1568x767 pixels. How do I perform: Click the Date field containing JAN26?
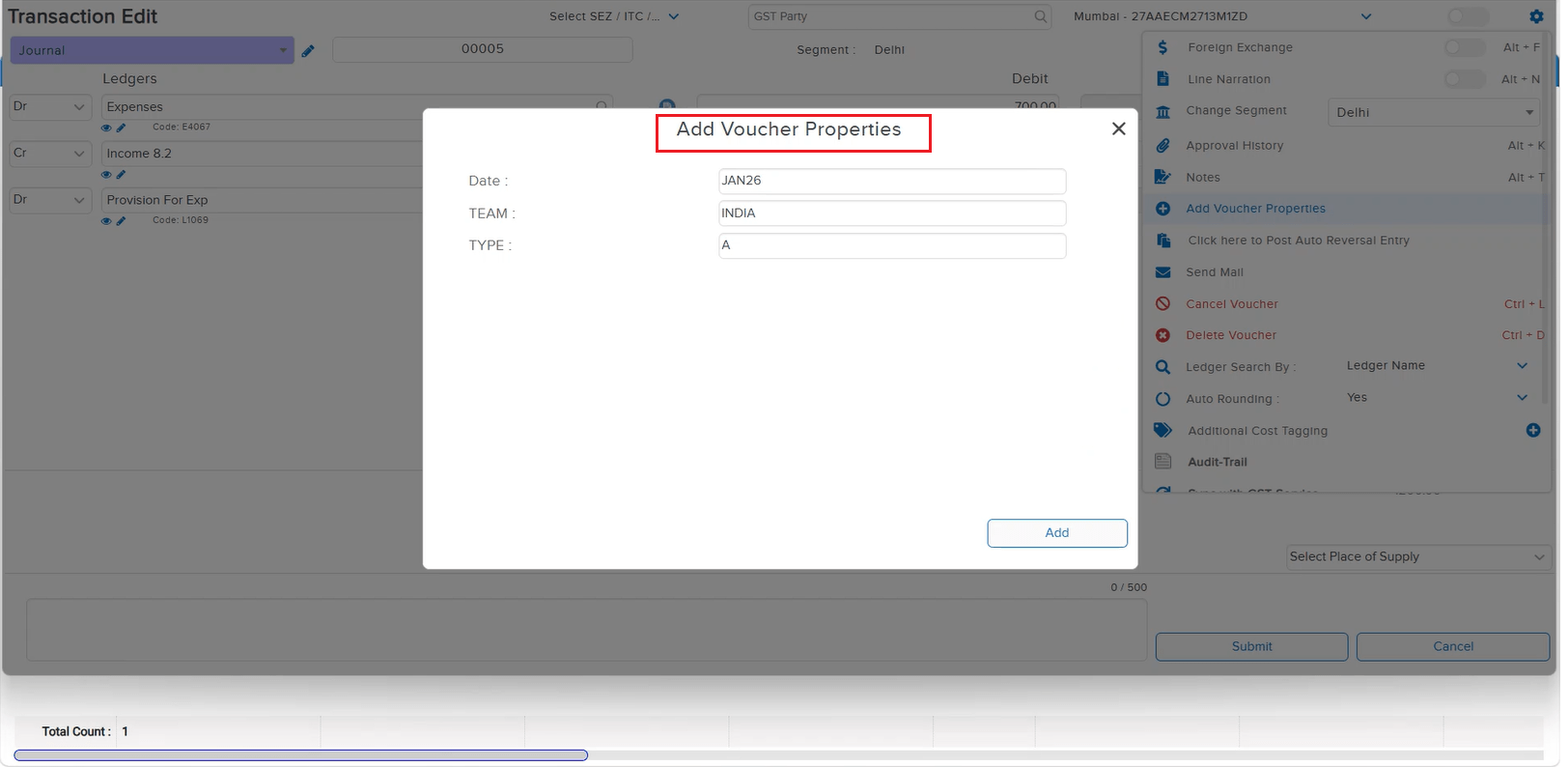pos(892,181)
